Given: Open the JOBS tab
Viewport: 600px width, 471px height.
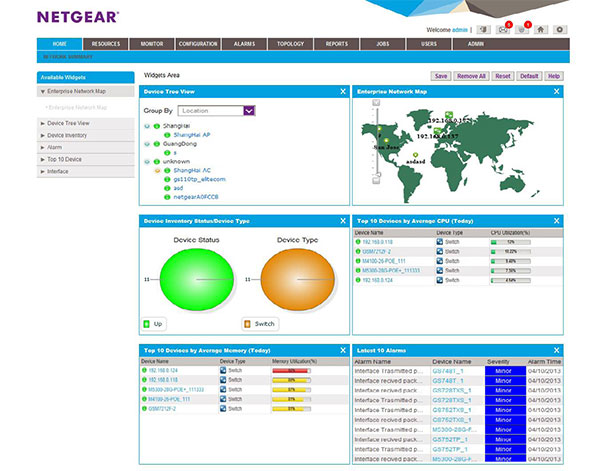Looking at the screenshot, I should [383, 44].
